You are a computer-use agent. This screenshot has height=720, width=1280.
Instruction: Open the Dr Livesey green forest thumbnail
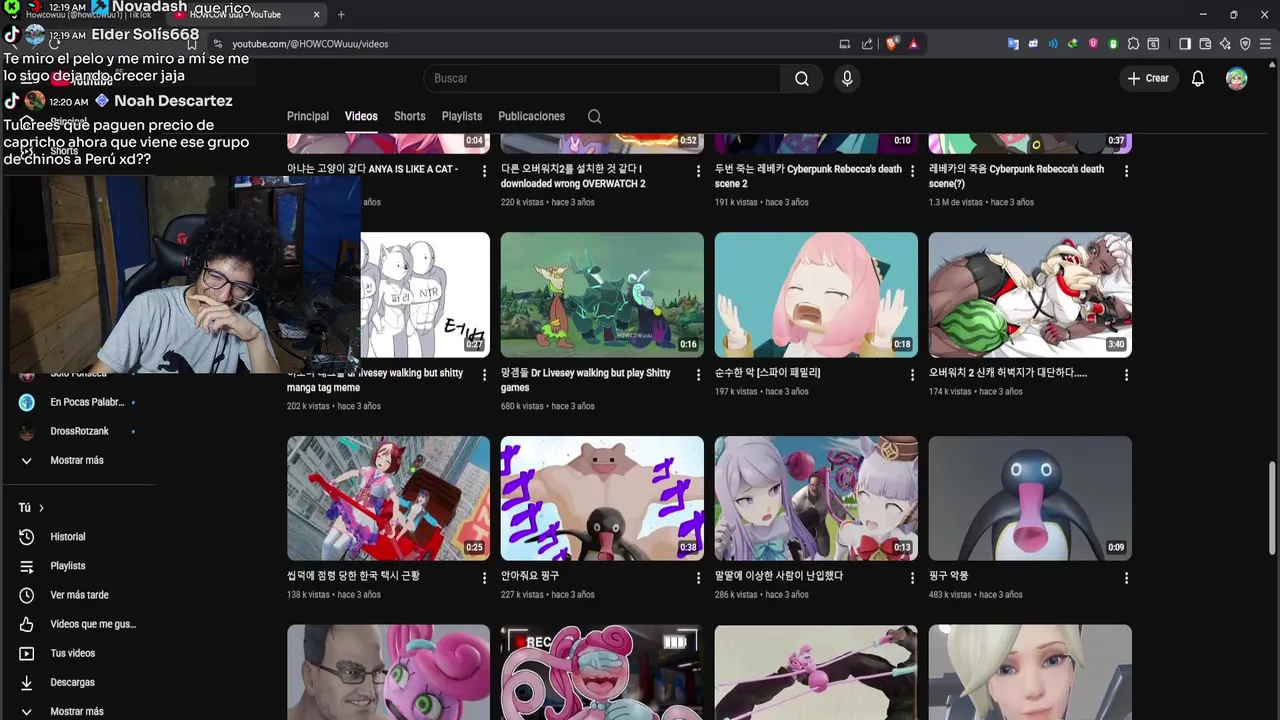[x=602, y=295]
